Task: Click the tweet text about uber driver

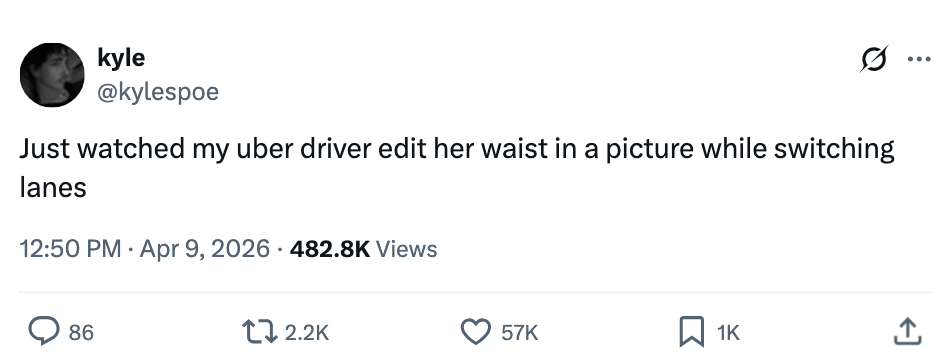Action: click(456, 168)
